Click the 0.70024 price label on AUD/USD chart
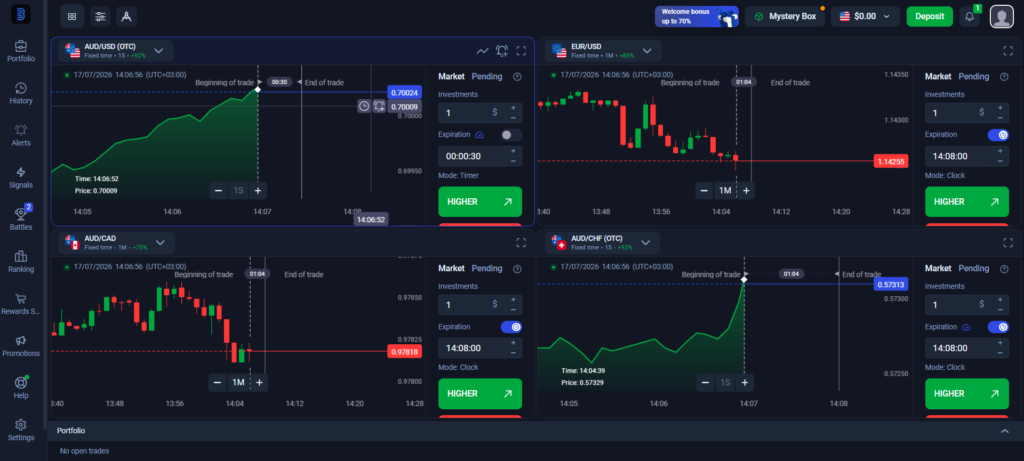1024x461 pixels. click(404, 93)
